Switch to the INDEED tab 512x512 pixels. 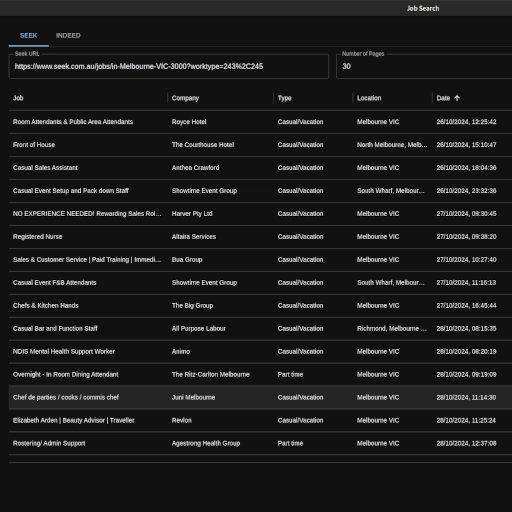tap(68, 36)
